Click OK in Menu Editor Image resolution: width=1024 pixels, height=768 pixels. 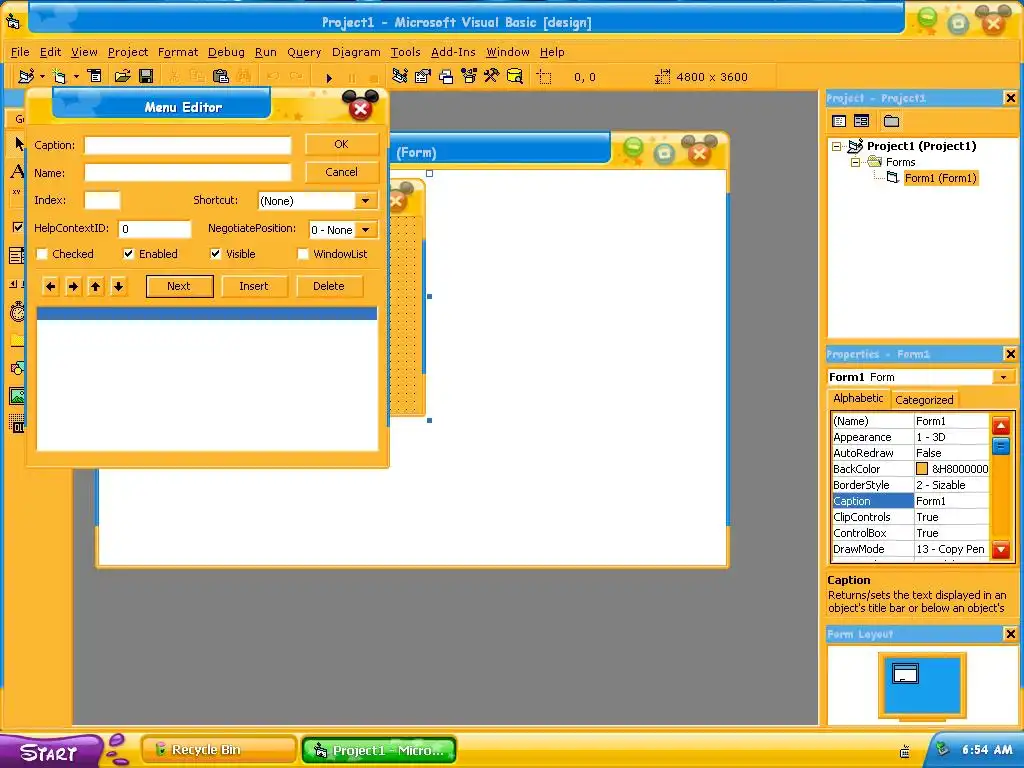pos(342,144)
